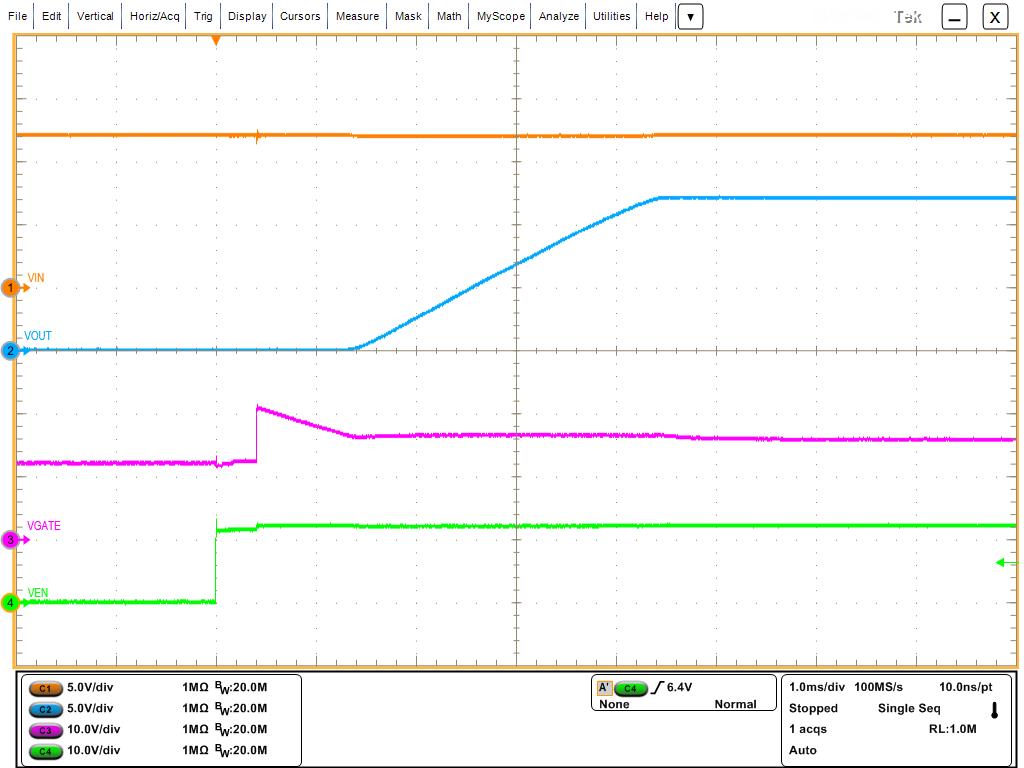Open the Measure menu
The width and height of the screenshot is (1024, 768).
[x=357, y=16]
